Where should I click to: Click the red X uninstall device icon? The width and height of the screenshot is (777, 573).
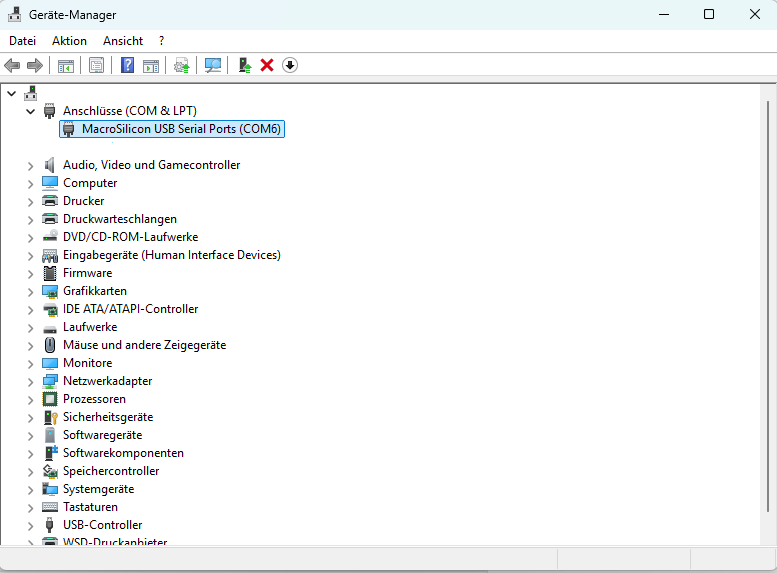point(267,65)
